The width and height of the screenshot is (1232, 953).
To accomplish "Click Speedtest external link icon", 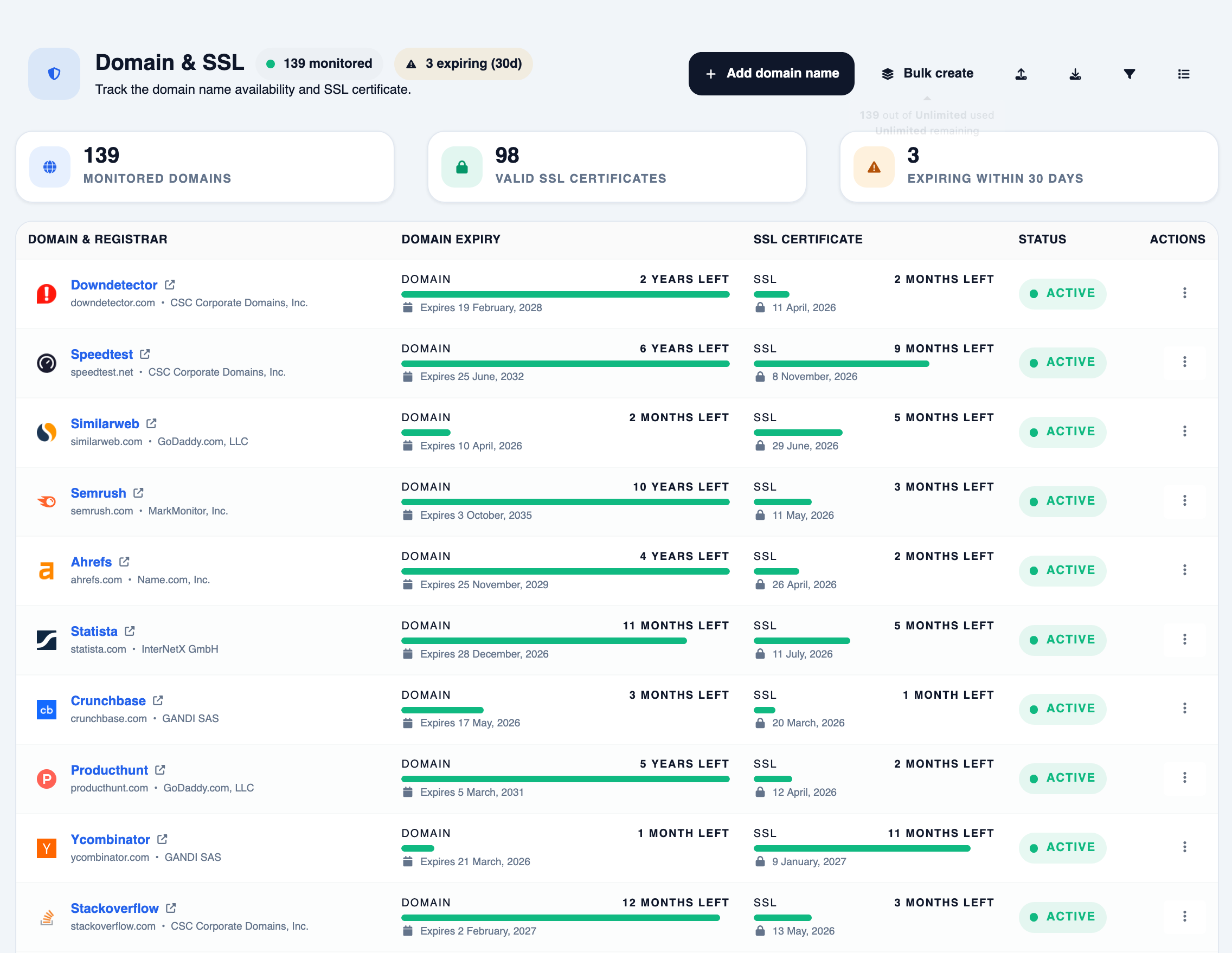I will [x=145, y=354].
